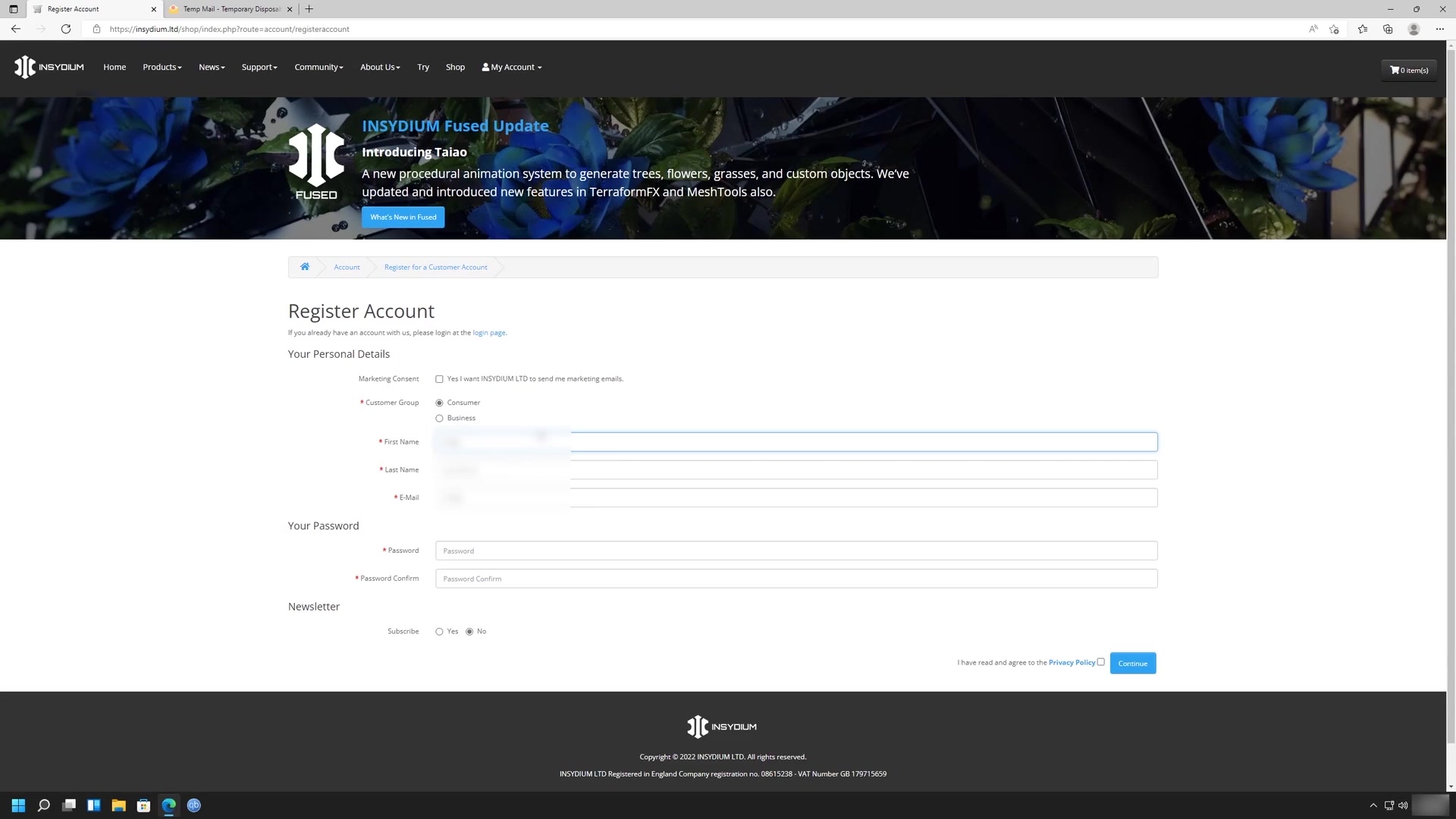1456x819 pixels.
Task: Click the Password input field
Action: (x=796, y=551)
